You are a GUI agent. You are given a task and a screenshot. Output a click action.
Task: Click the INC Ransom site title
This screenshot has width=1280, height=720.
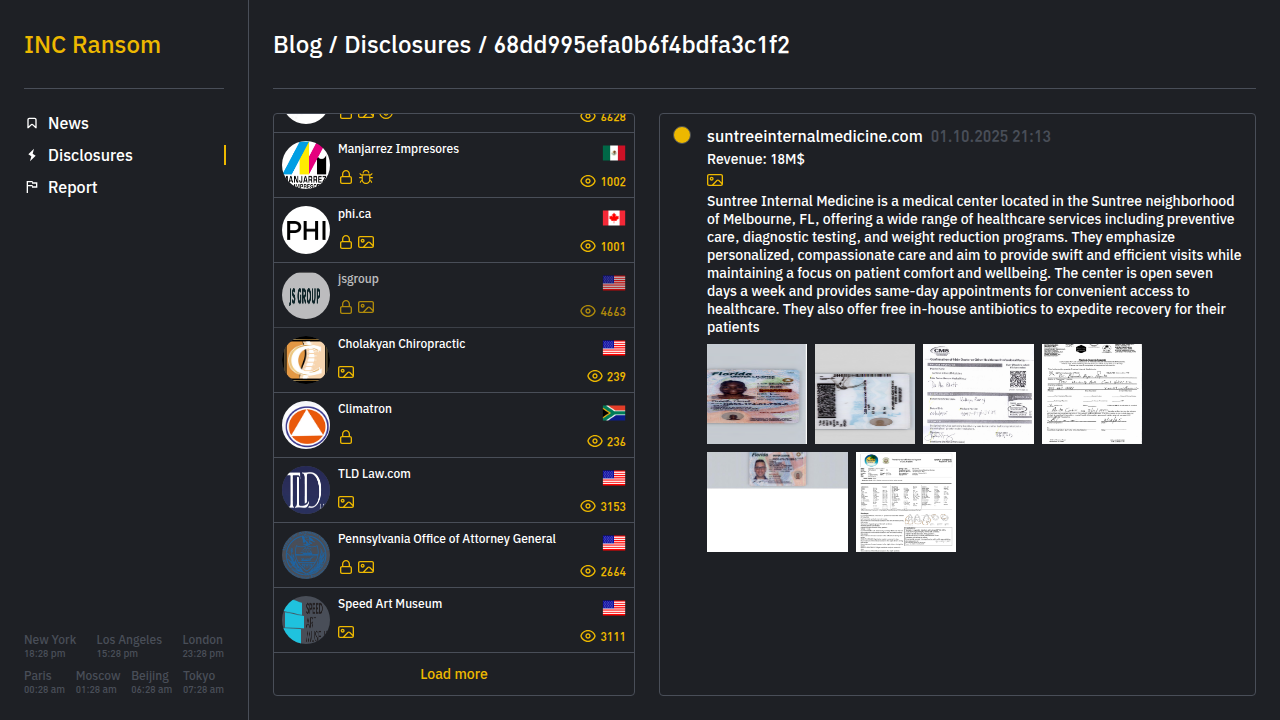coord(92,45)
